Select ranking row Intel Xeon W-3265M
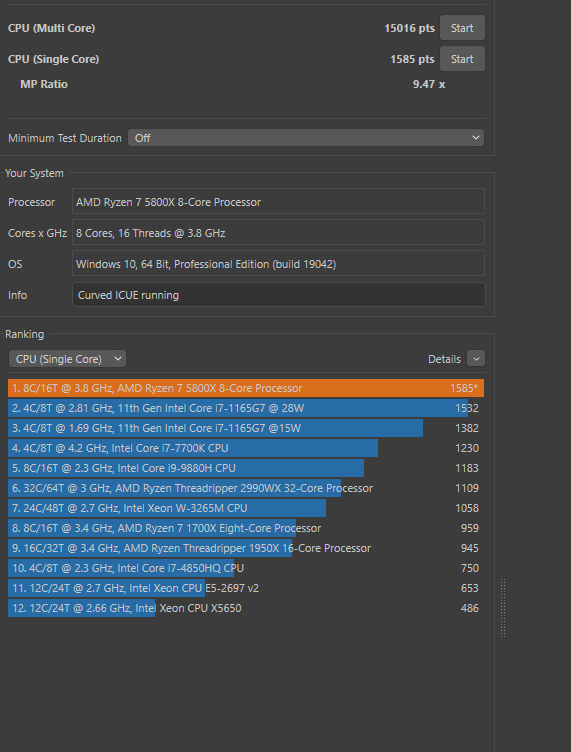Viewport: 571px width, 752px height. tap(246, 508)
